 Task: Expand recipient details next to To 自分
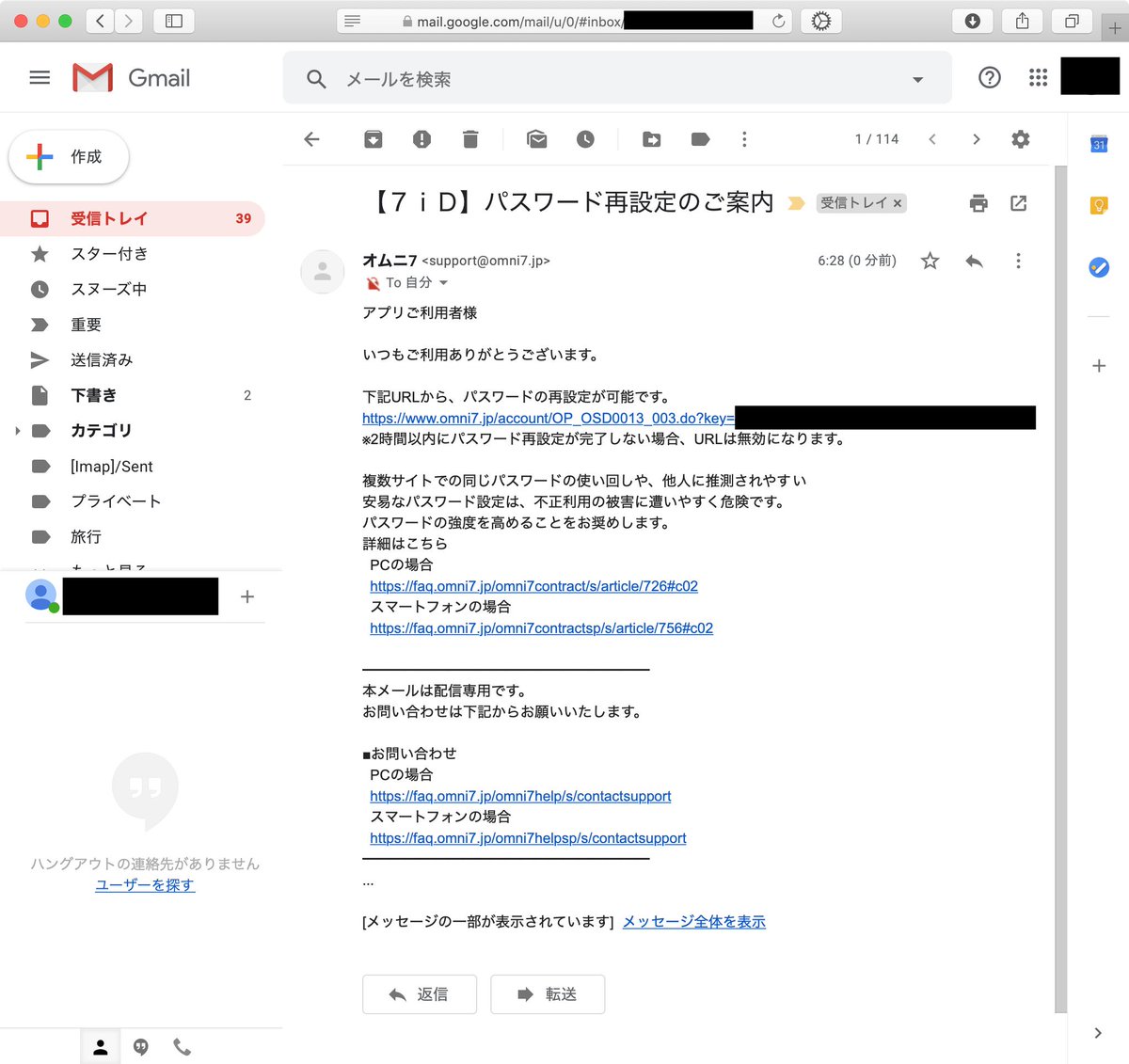(x=443, y=283)
